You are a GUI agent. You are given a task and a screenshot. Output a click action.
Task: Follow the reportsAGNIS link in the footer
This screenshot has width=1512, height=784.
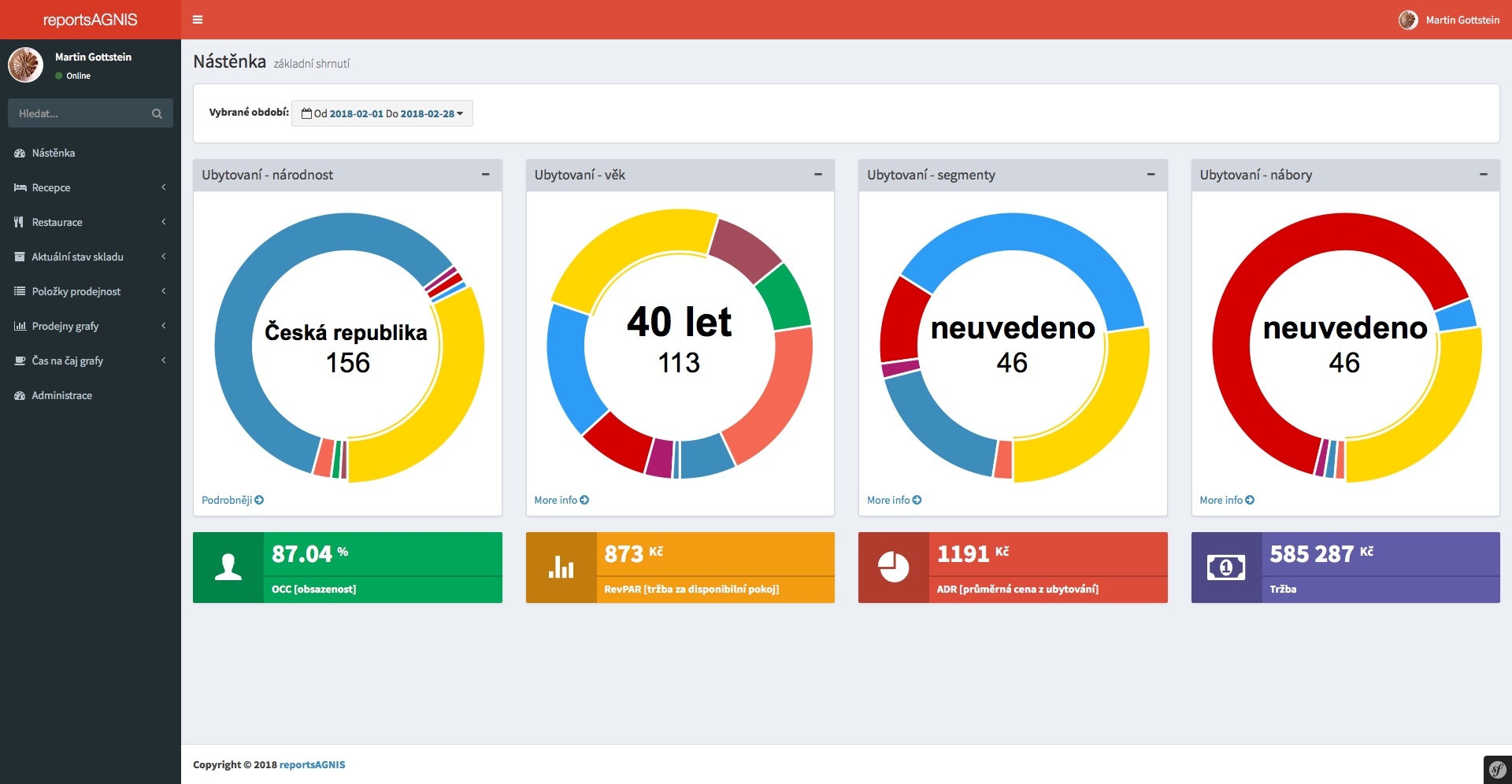312,764
